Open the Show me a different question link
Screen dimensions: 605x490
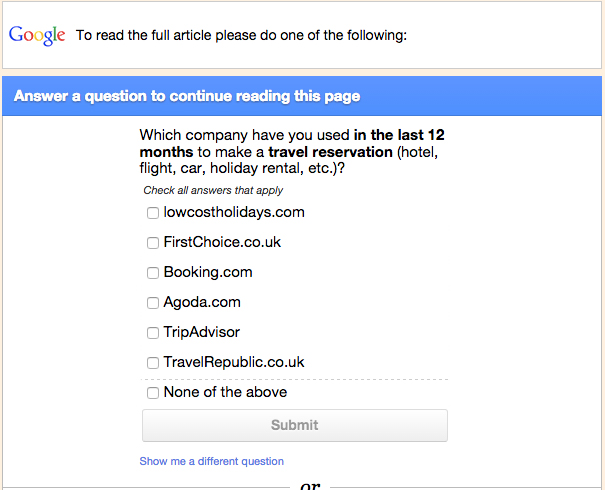[212, 461]
